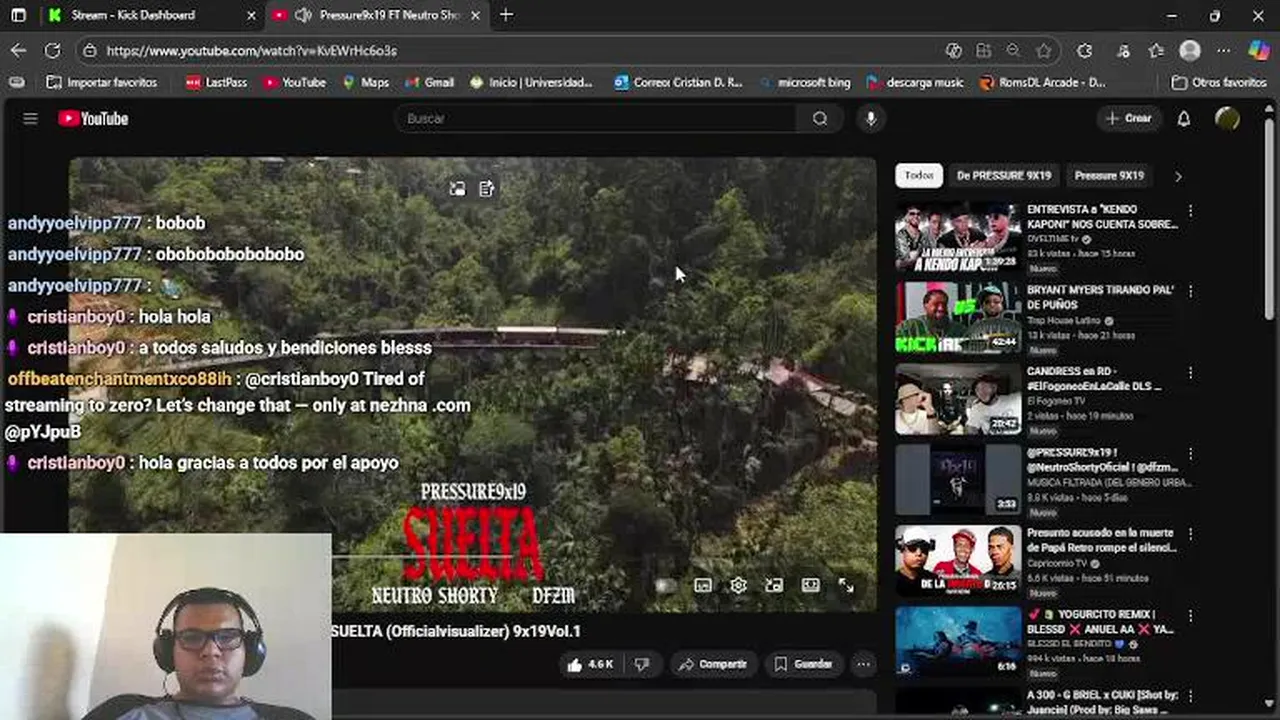The width and height of the screenshot is (1280, 720).
Task: Open BRYANT MYERS TIRANDO PAL' DE PUÑOS thumbnail
Action: [x=958, y=318]
